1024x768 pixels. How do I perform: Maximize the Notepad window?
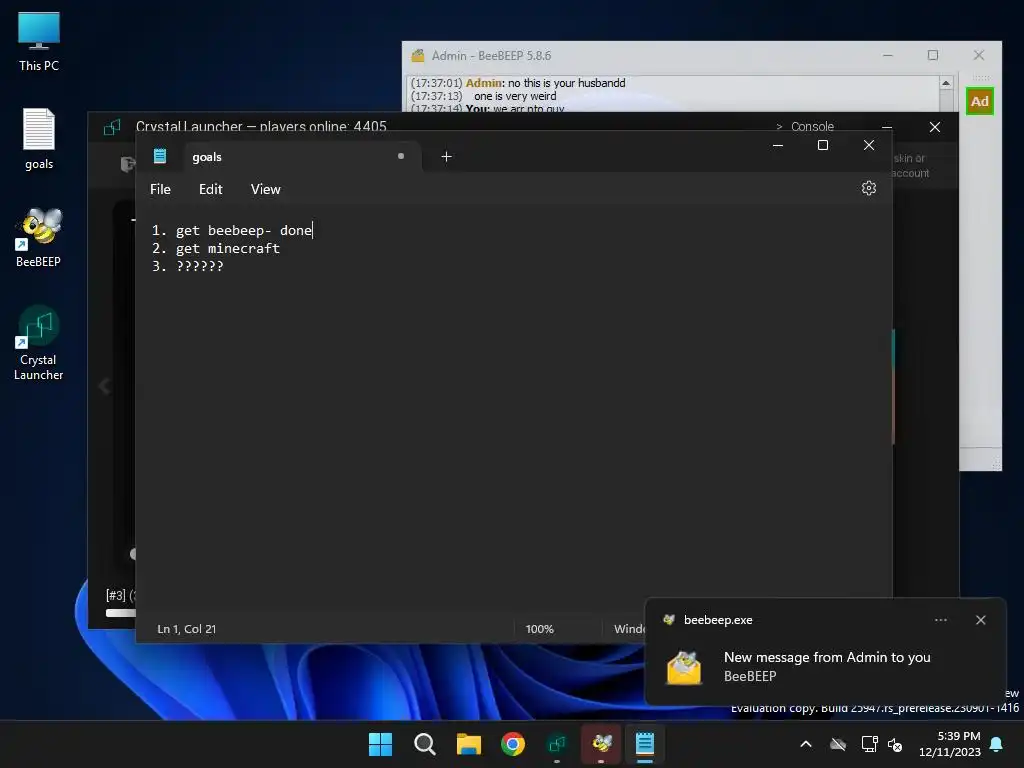pyautogui.click(x=823, y=145)
